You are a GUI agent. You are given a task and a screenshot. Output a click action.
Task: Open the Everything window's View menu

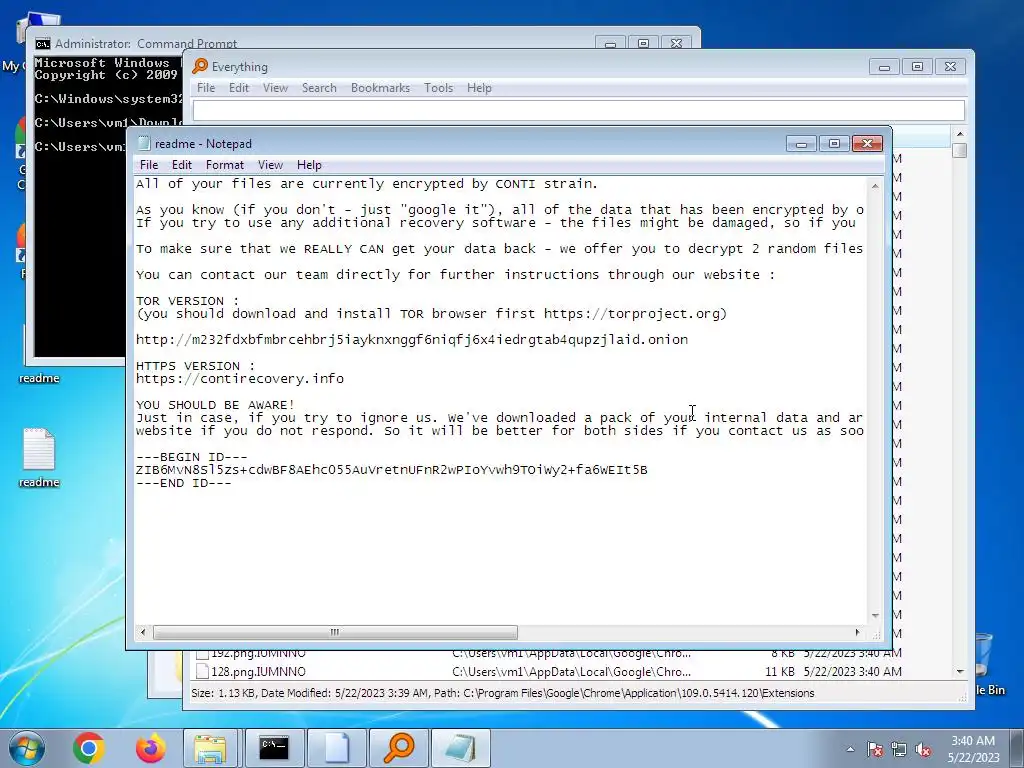tap(275, 88)
